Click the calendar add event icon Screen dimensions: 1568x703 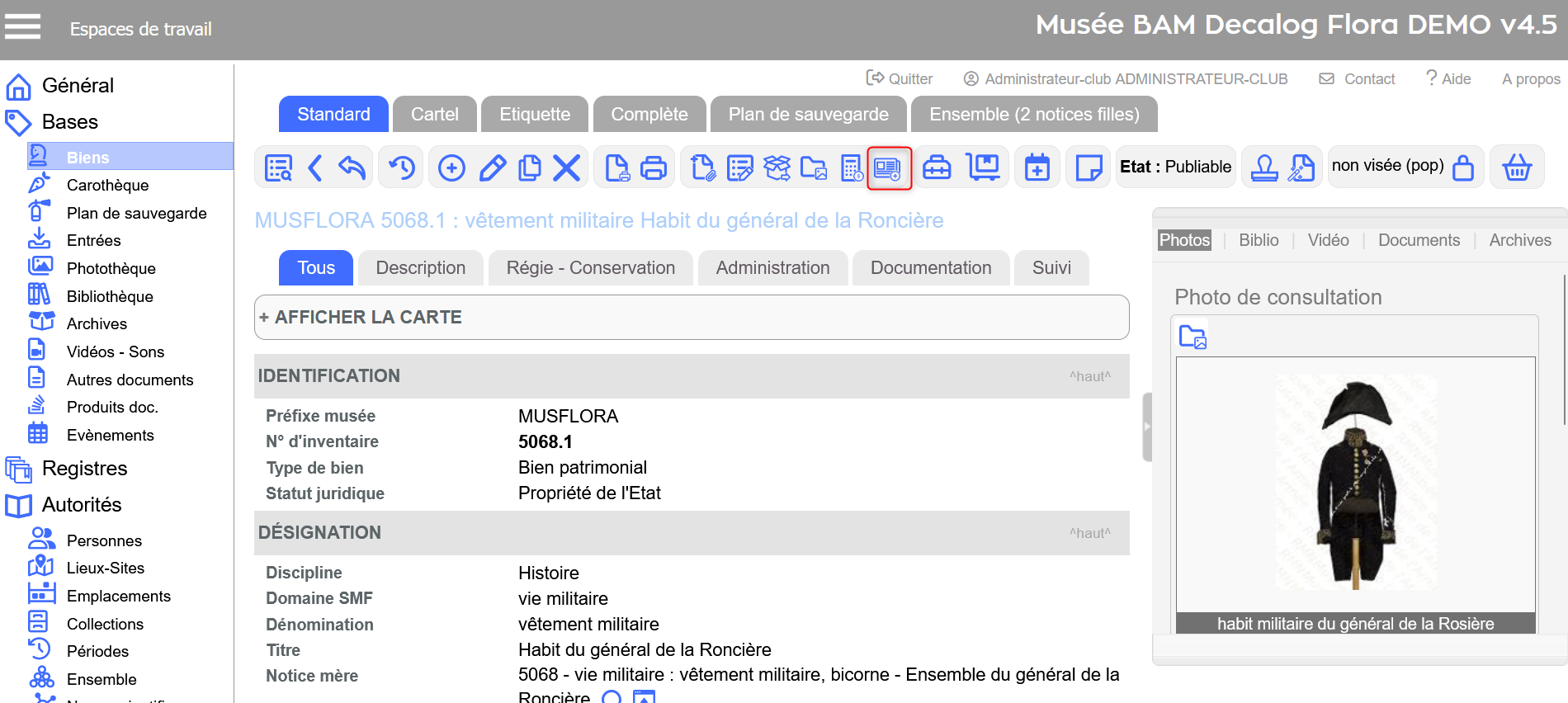tap(1037, 167)
